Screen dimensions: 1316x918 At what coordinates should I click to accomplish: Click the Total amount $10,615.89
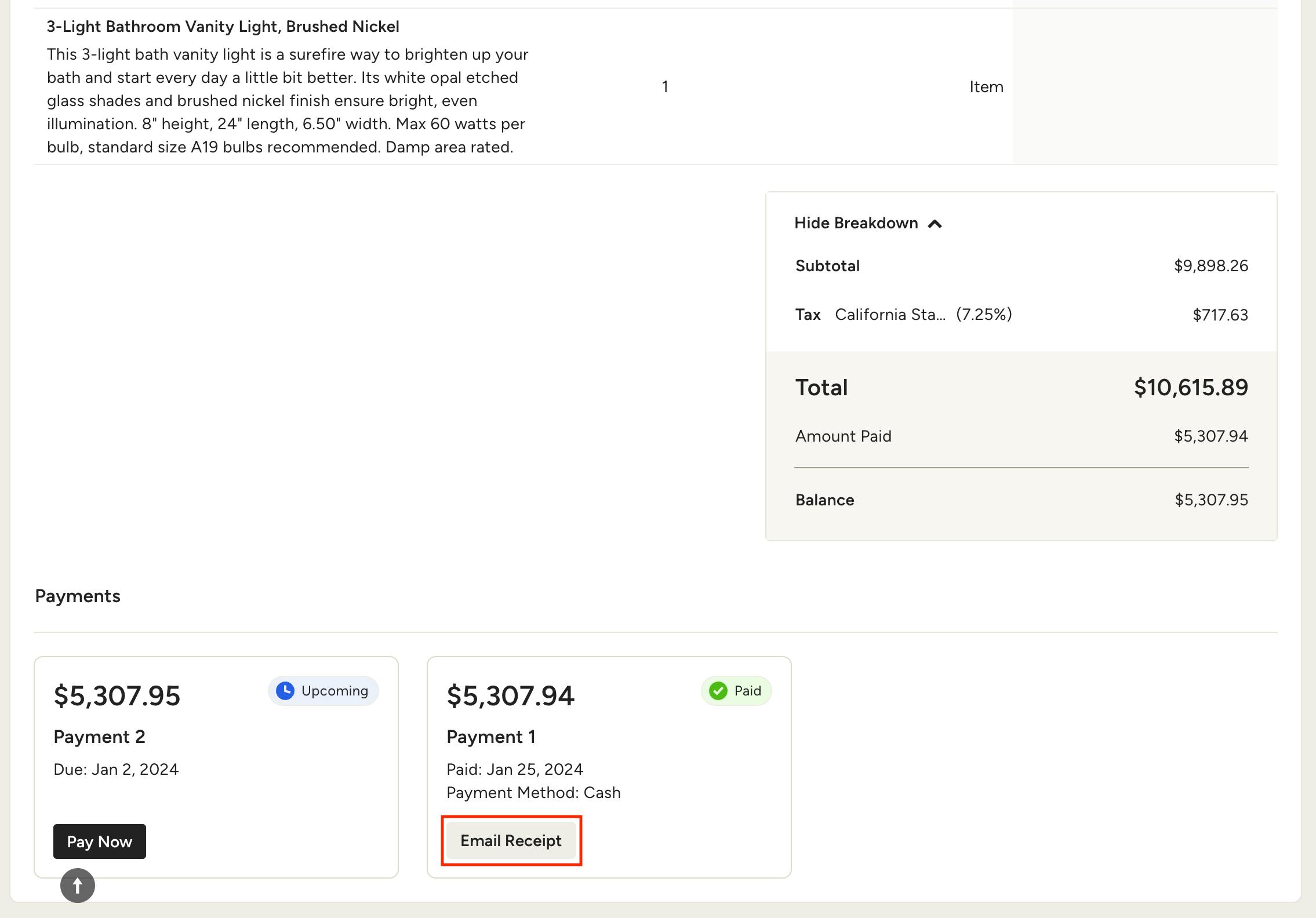click(x=1191, y=387)
